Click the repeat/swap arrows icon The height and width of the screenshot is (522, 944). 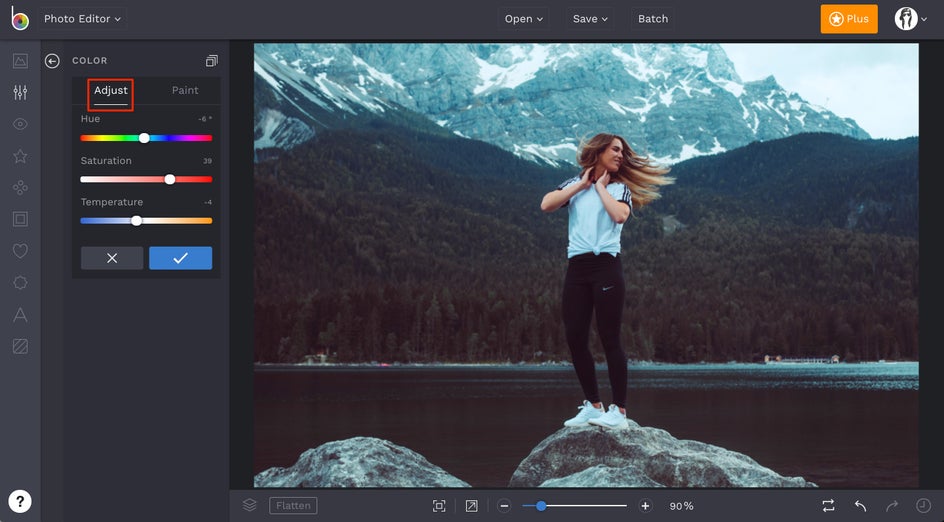(828, 506)
